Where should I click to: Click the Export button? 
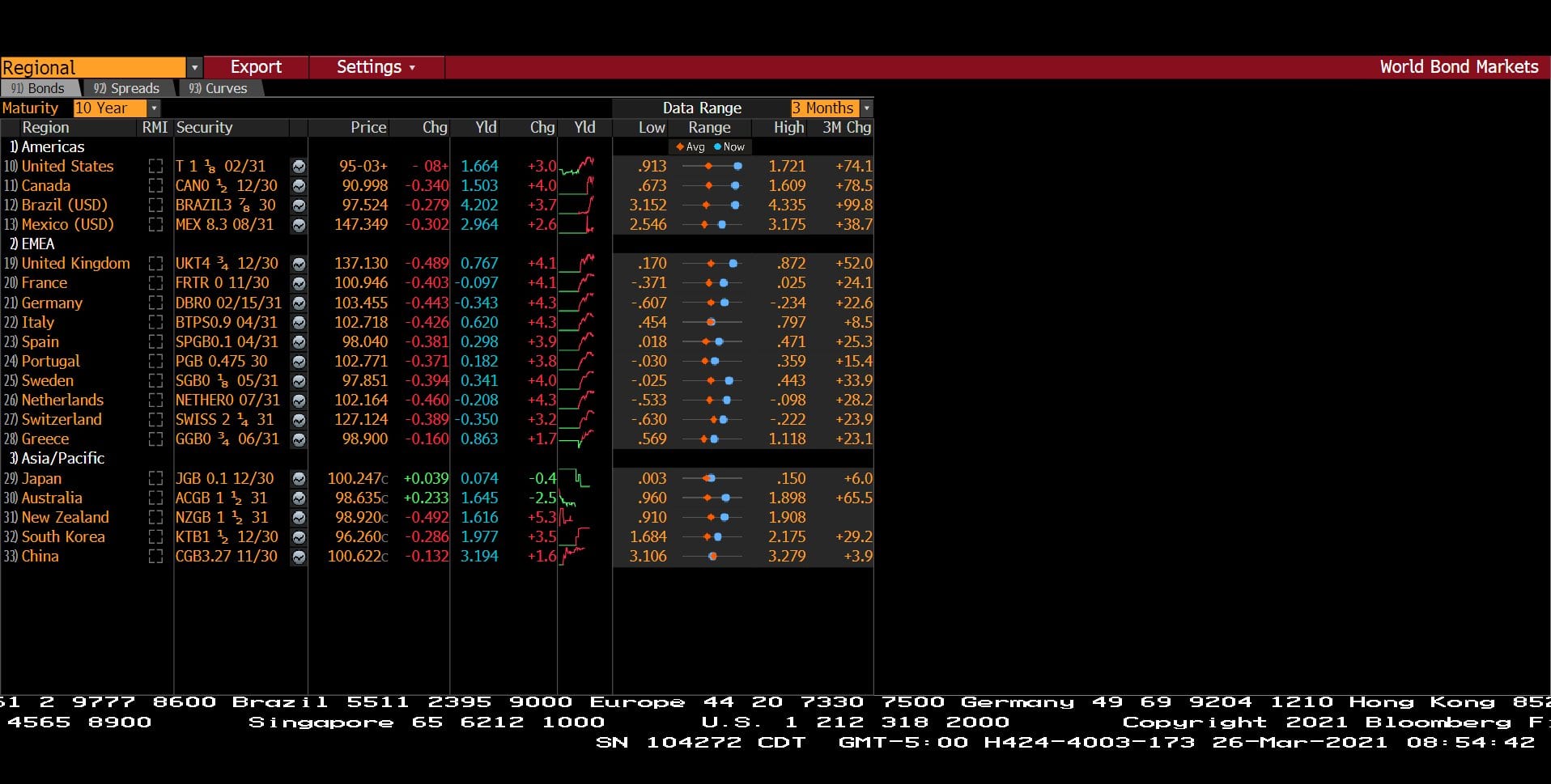point(256,67)
